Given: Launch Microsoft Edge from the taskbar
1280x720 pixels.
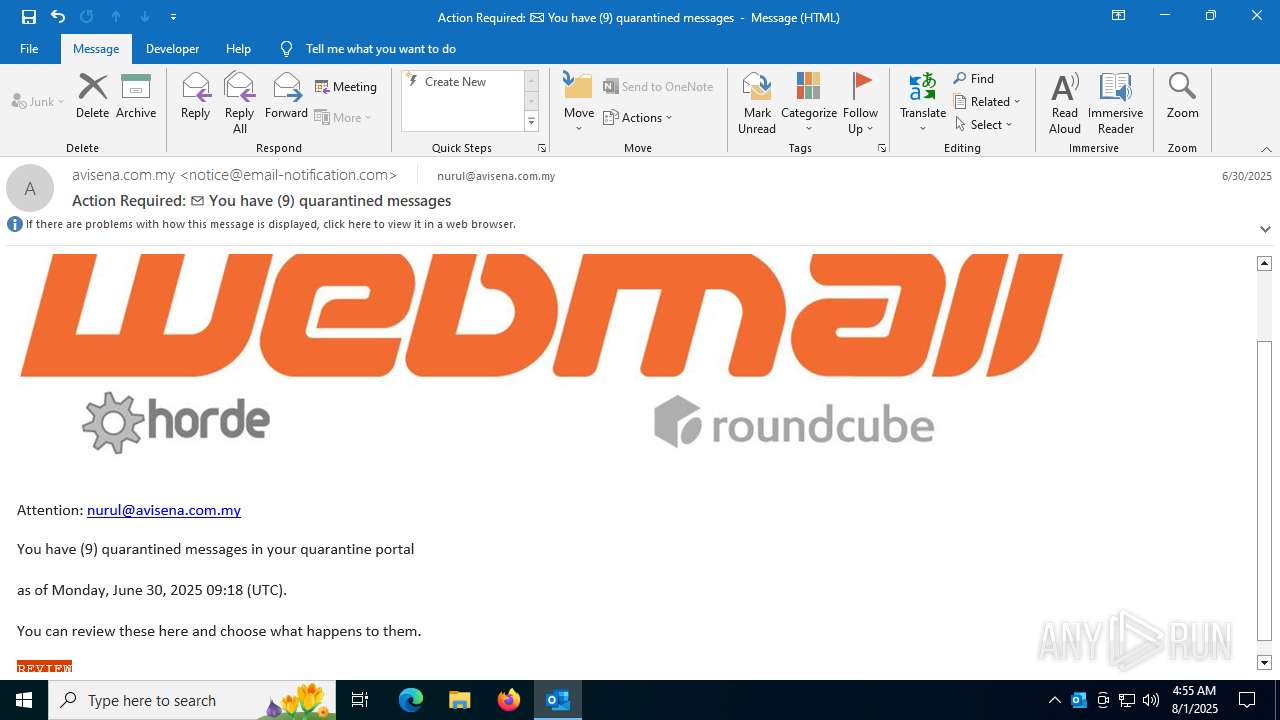Looking at the screenshot, I should pos(411,700).
